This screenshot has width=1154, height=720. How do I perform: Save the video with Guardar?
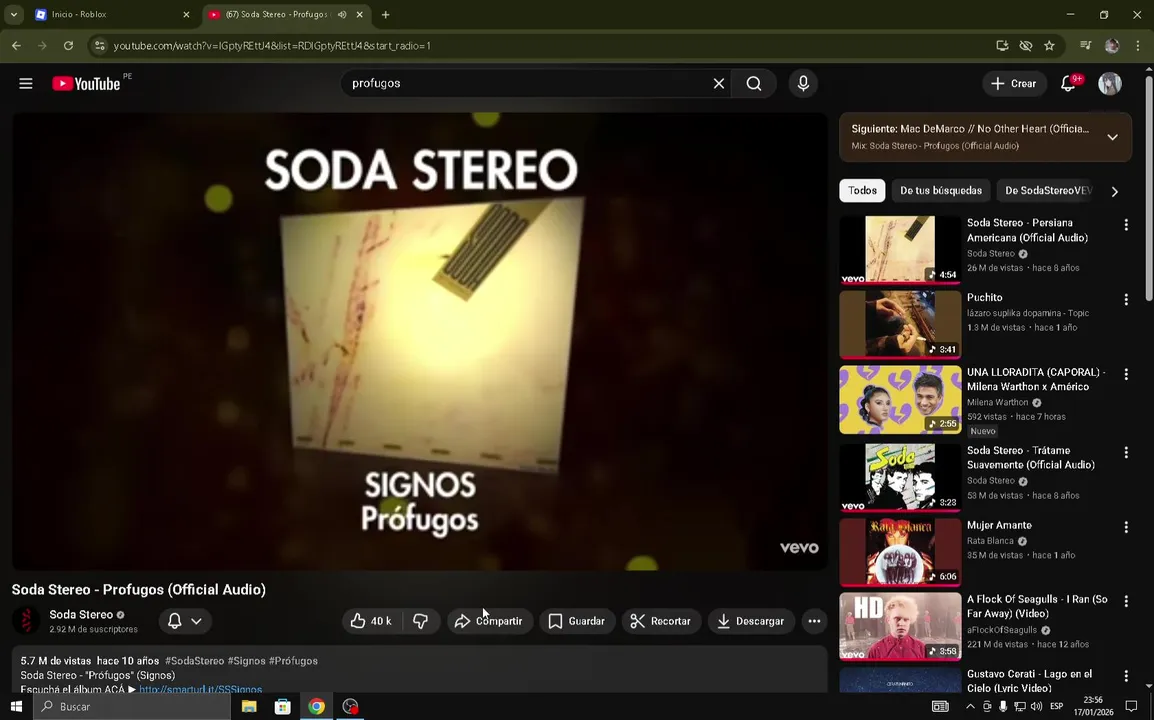tap(577, 621)
